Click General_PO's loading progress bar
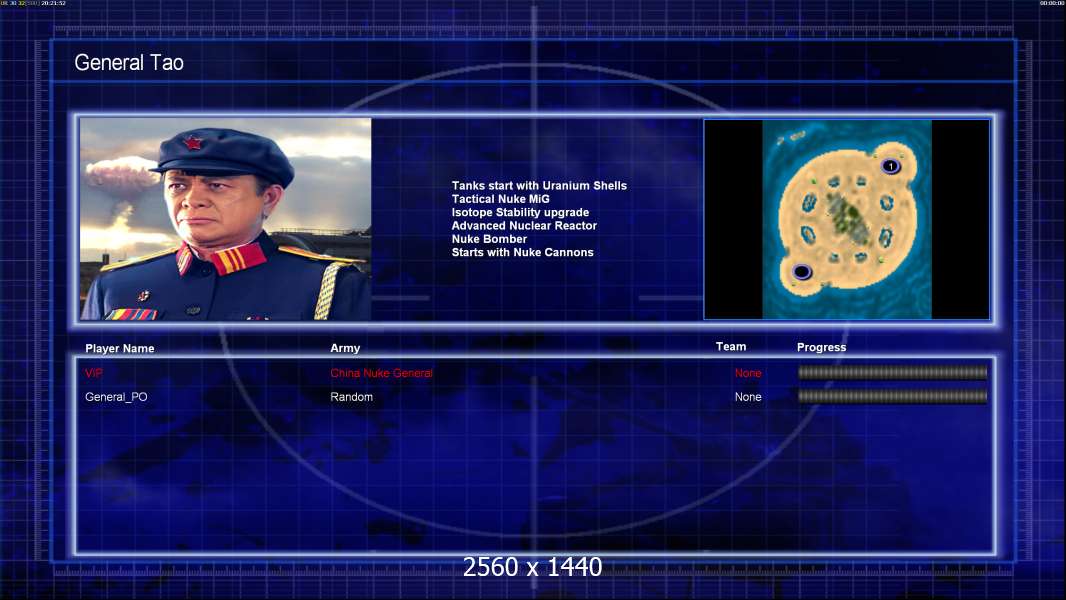The height and width of the screenshot is (600, 1066). [893, 396]
